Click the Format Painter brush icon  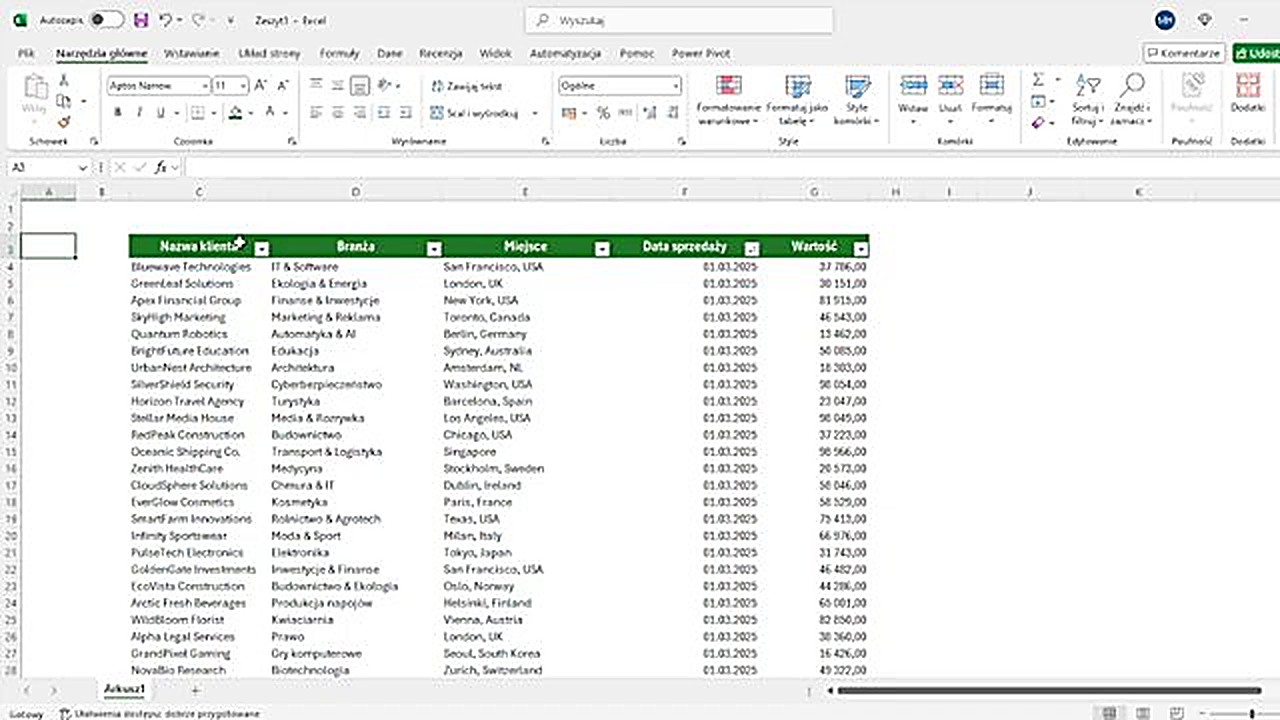point(63,122)
